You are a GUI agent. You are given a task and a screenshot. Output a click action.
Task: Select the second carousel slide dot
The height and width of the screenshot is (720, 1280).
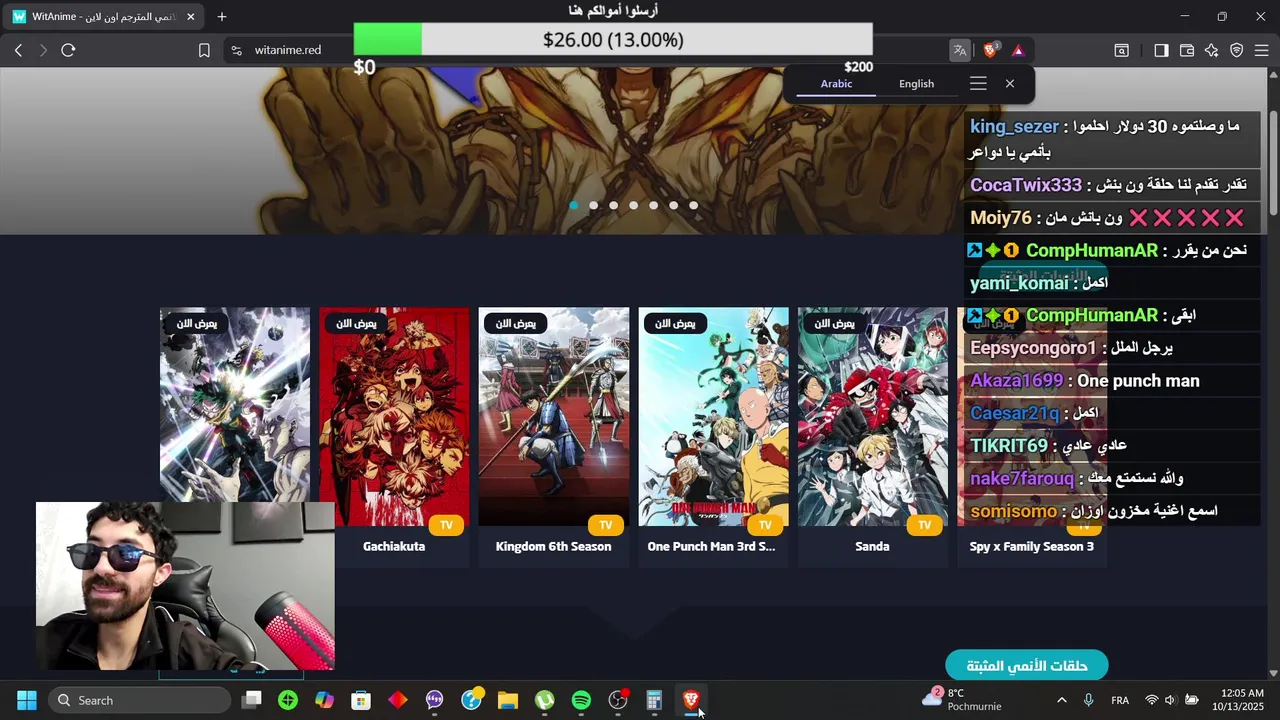[593, 205]
